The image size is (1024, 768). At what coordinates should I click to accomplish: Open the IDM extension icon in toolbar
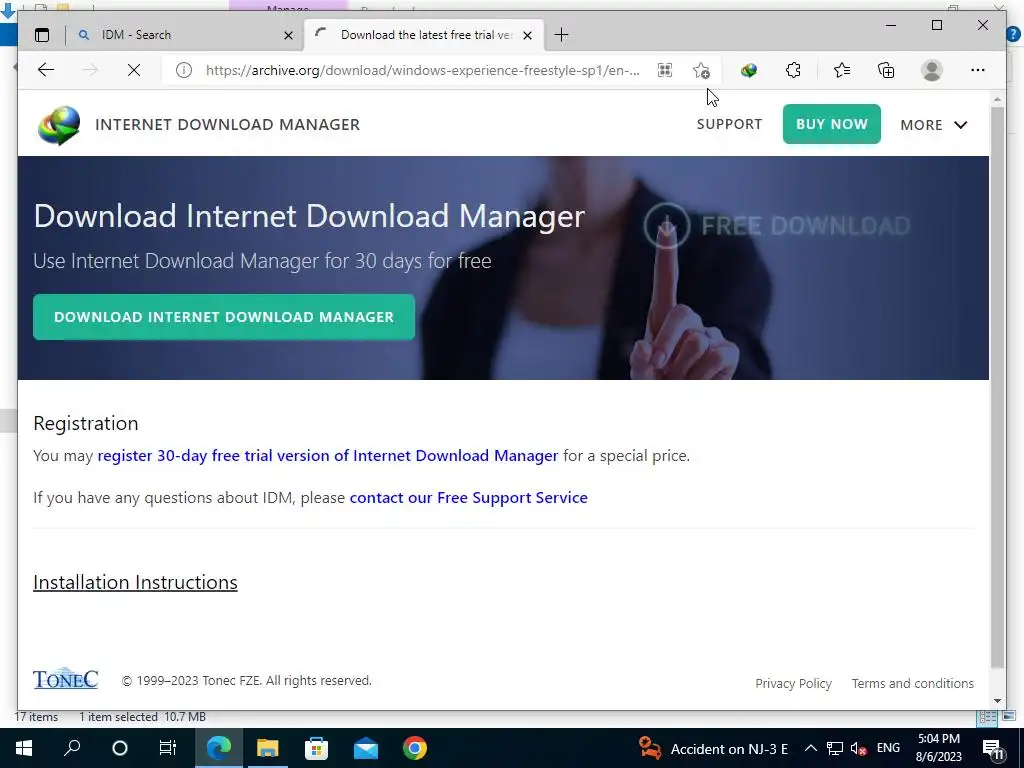tap(748, 70)
